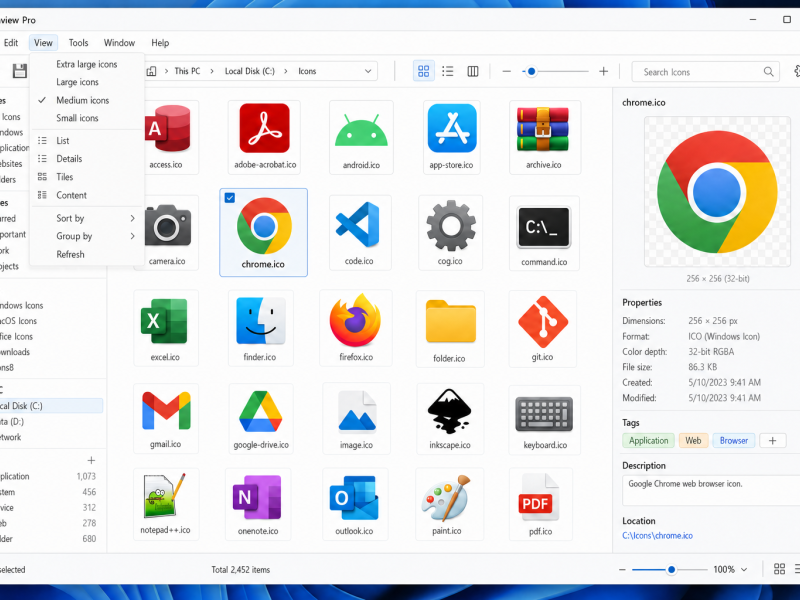Select List from the View menu
The height and width of the screenshot is (600, 800).
[87, 141]
